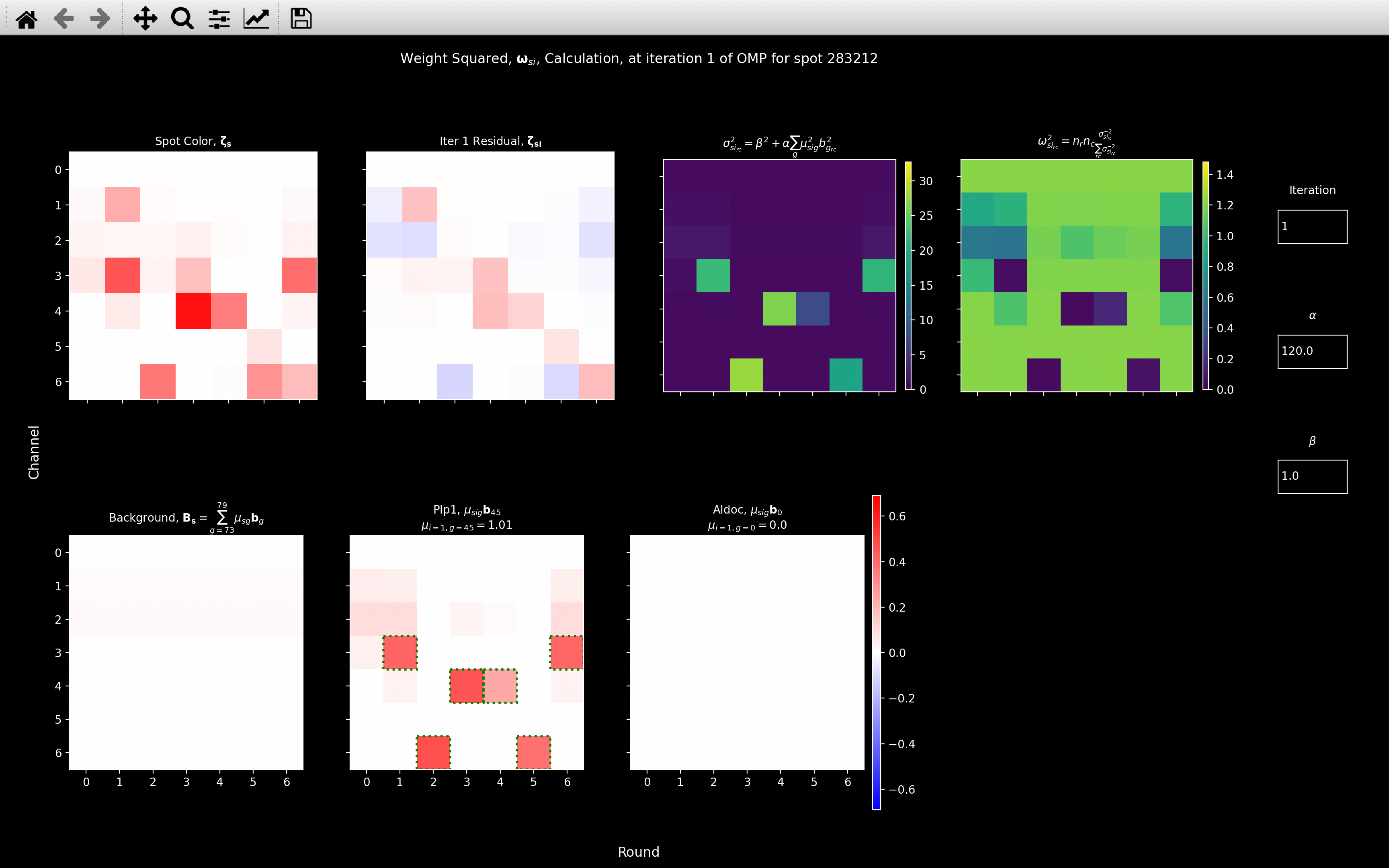Viewport: 1389px width, 868px height.
Task: Click the Background heatmap panel
Action: click(x=186, y=653)
